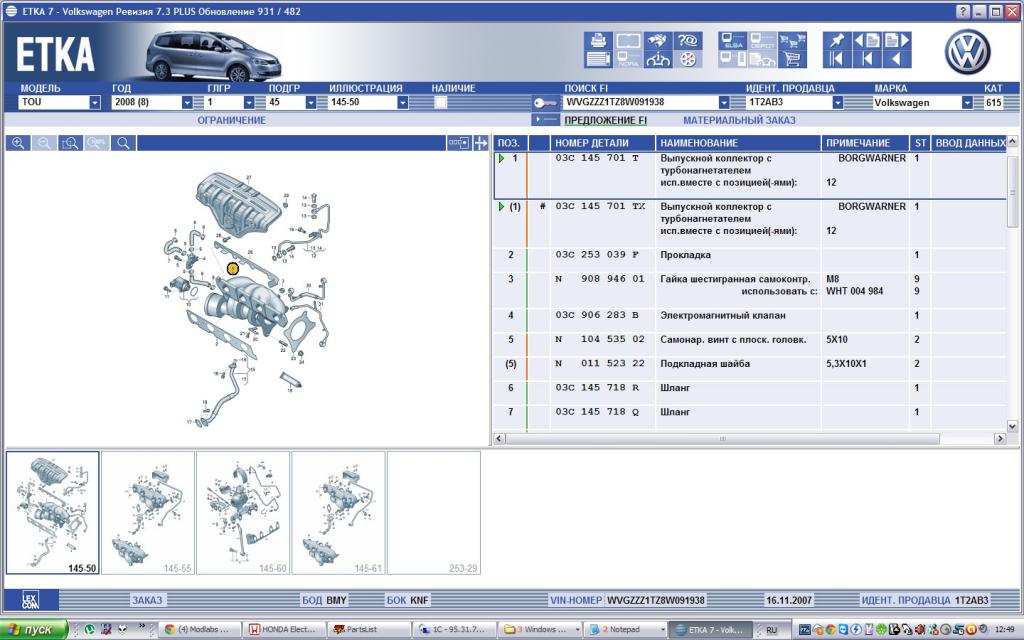This screenshot has height=640, width=1024.
Task: Click the split panel arrows icon
Action: [x=481, y=143]
